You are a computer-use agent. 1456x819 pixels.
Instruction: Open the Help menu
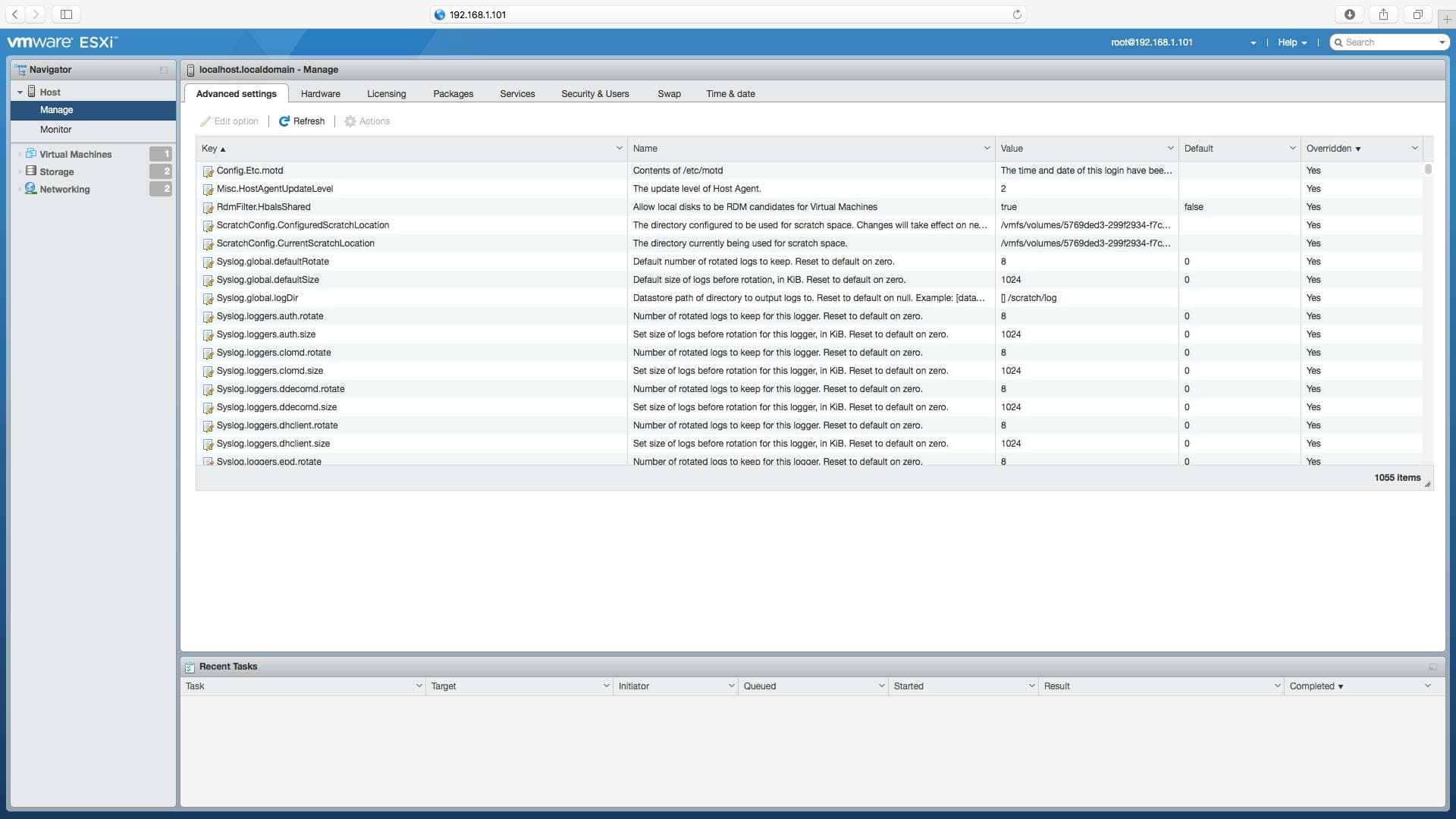[x=1291, y=42]
